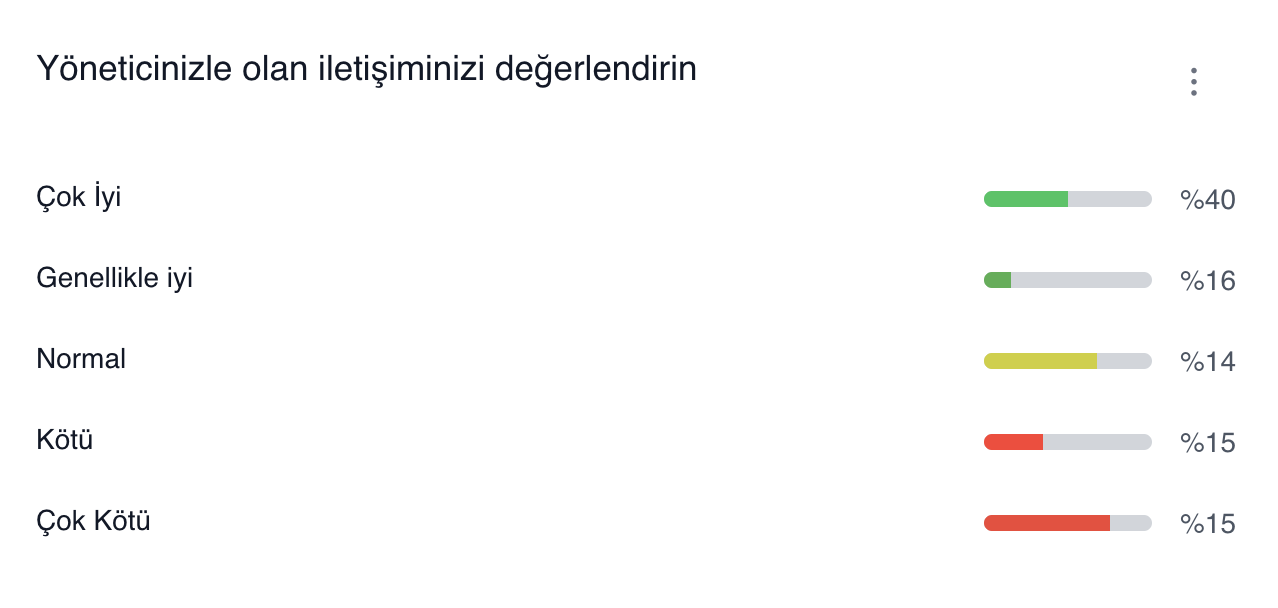Image resolution: width=1278 pixels, height=608 pixels.
Task: Click the %16 percentage value
Action: (1208, 281)
